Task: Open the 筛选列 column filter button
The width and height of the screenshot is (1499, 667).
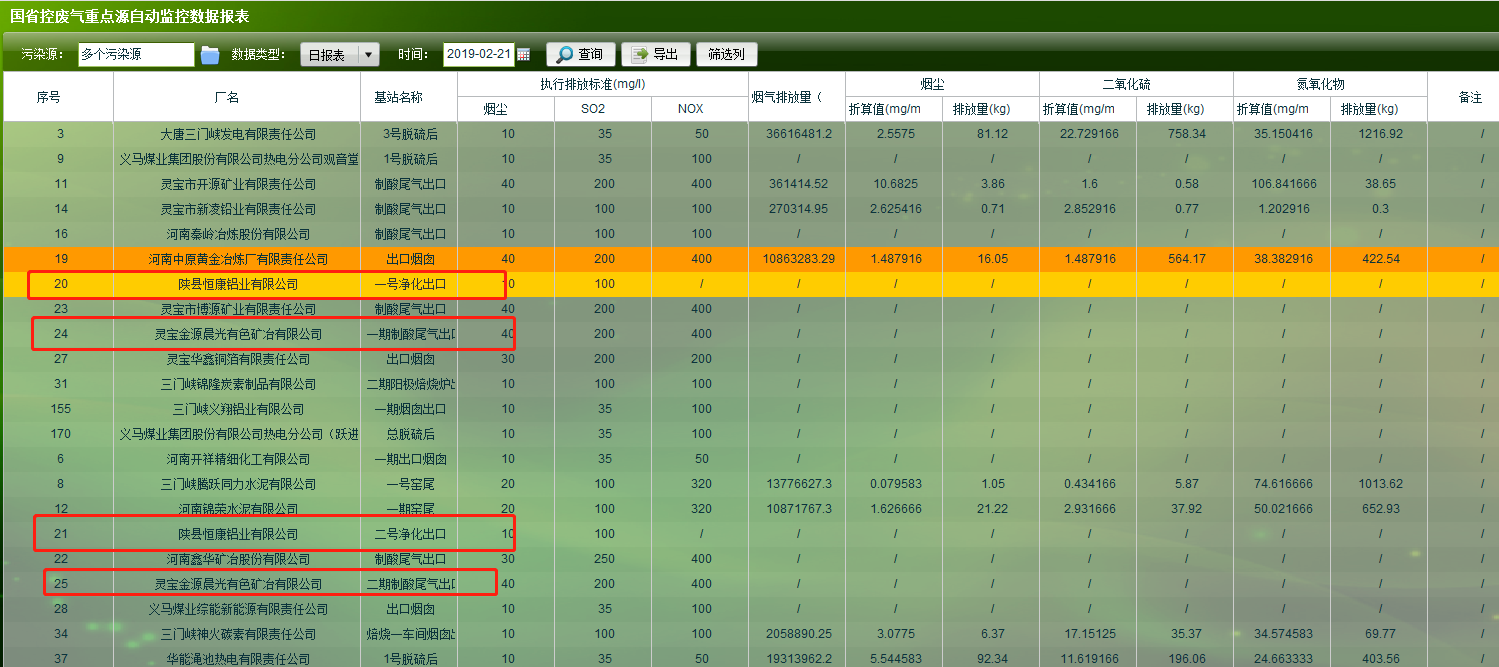Action: click(x=726, y=55)
